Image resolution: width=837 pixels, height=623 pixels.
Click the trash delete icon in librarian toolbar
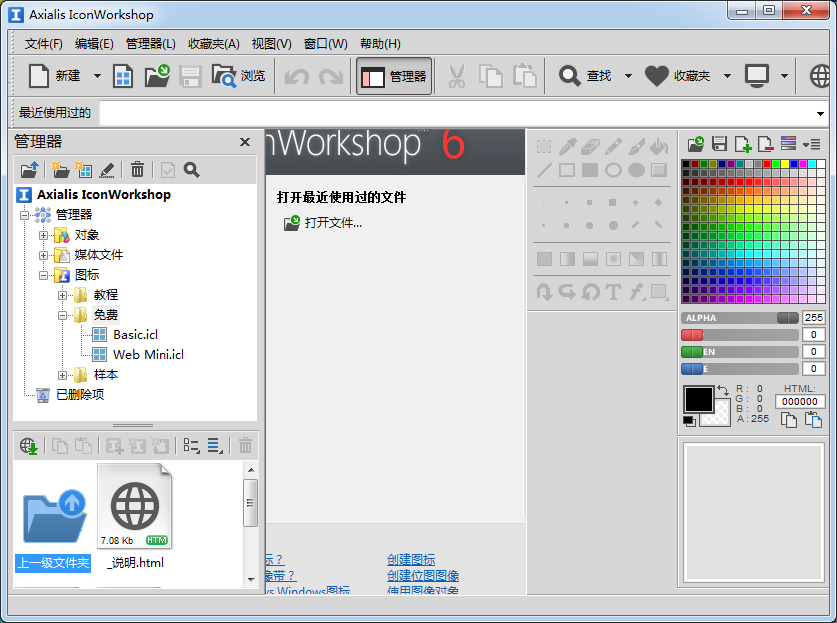coord(137,170)
